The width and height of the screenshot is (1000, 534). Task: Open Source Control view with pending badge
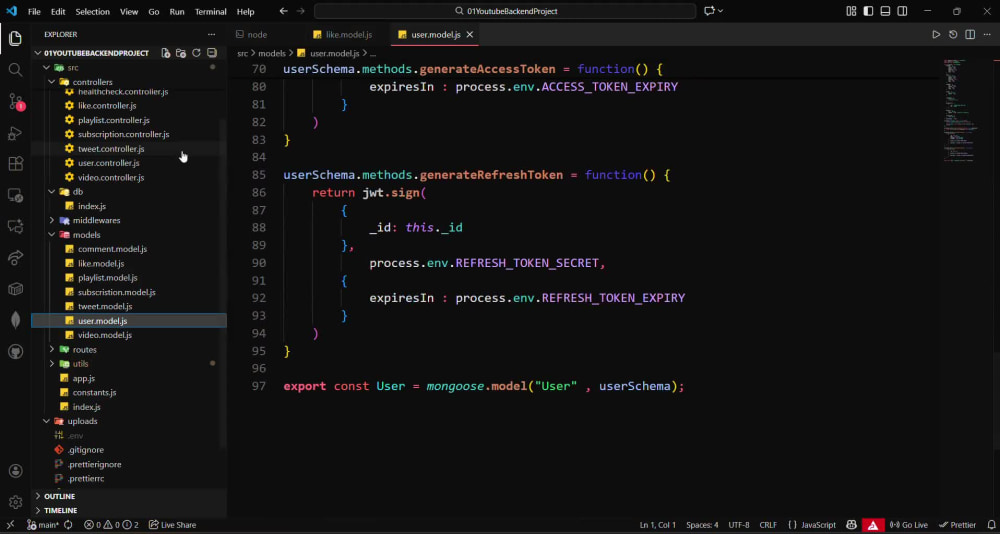point(15,101)
